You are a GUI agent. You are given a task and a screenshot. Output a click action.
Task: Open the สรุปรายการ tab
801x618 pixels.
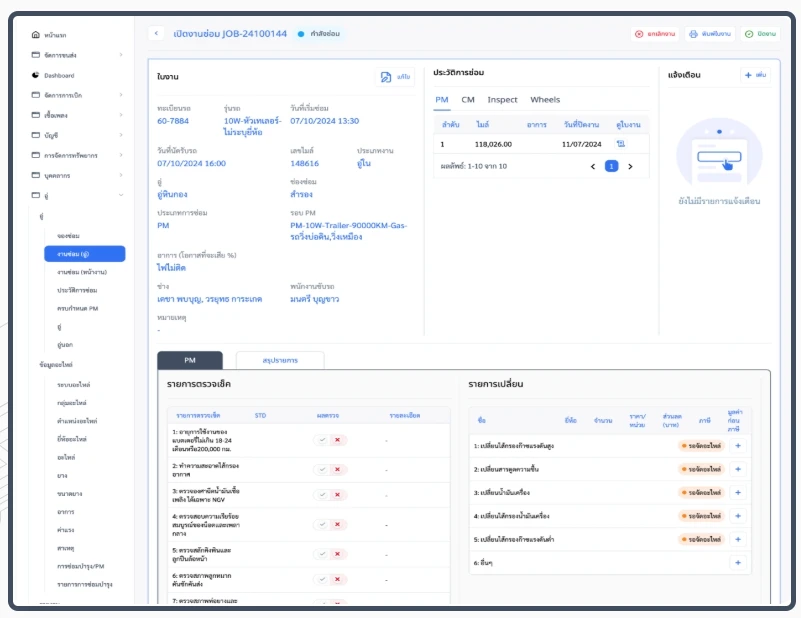click(280, 360)
